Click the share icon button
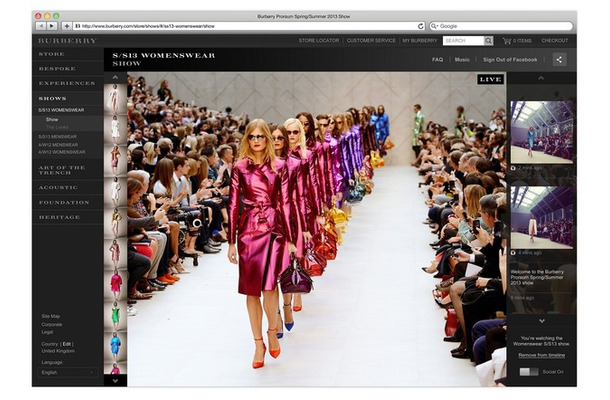610x400 pixels. [559, 60]
